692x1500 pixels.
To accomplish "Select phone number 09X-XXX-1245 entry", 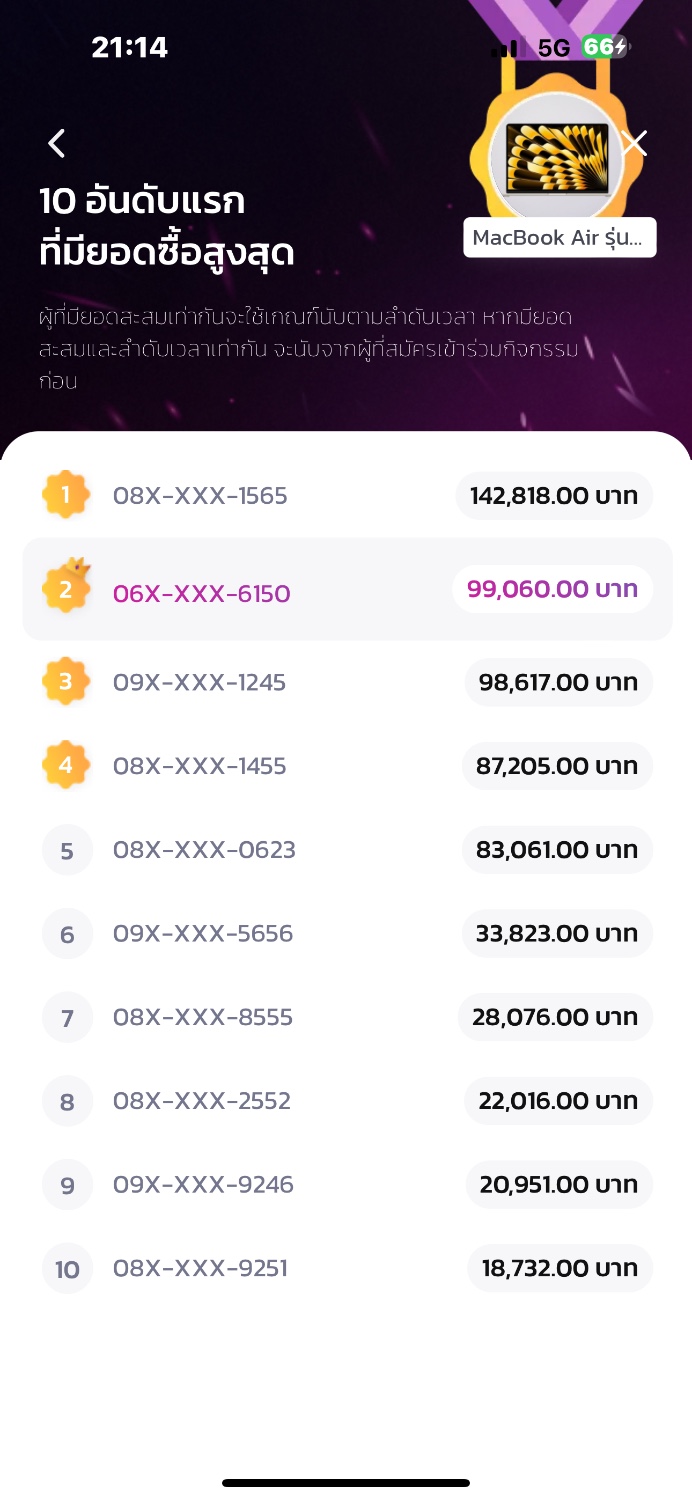I will tap(199, 682).
